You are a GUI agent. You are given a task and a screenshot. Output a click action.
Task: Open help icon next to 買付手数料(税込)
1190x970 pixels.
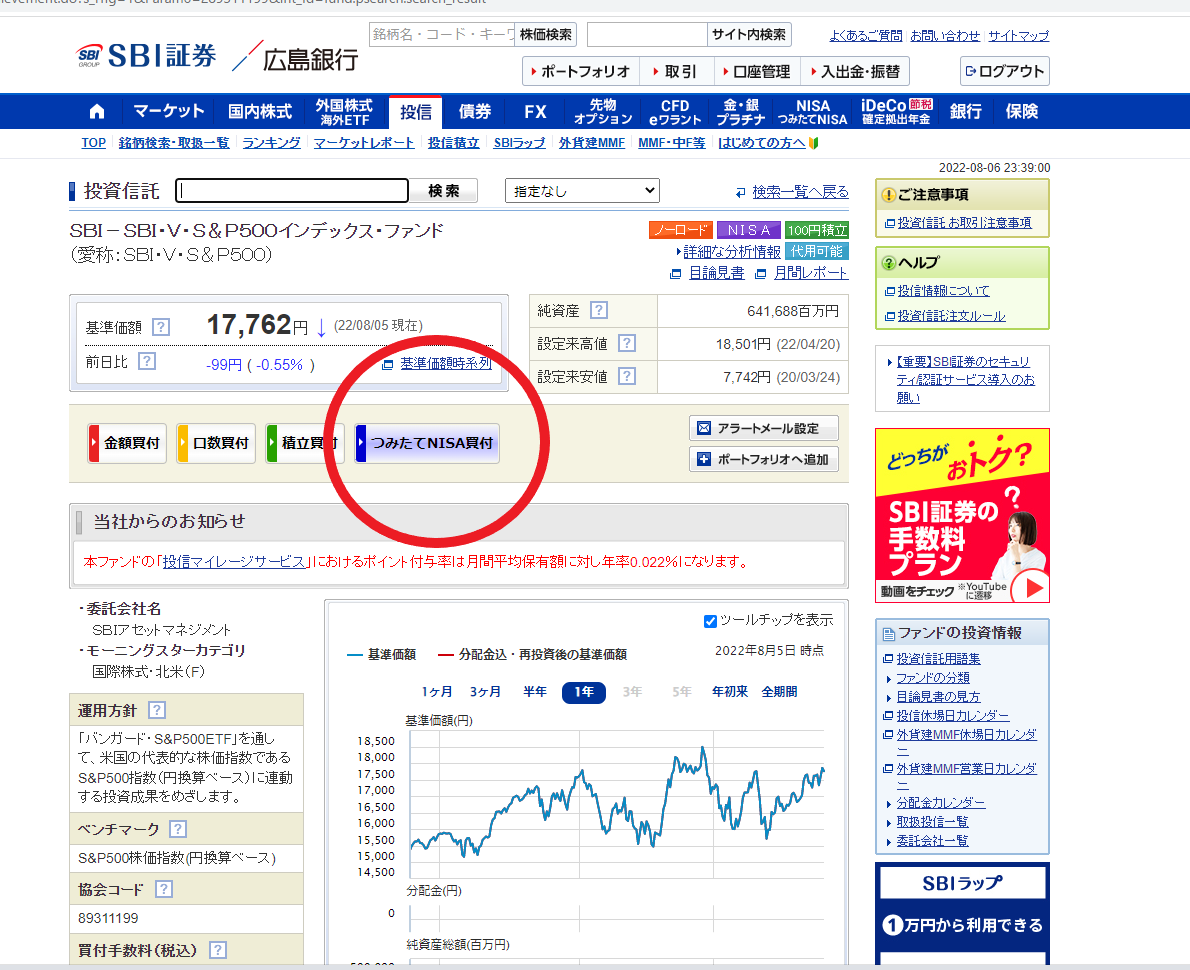click(218, 950)
